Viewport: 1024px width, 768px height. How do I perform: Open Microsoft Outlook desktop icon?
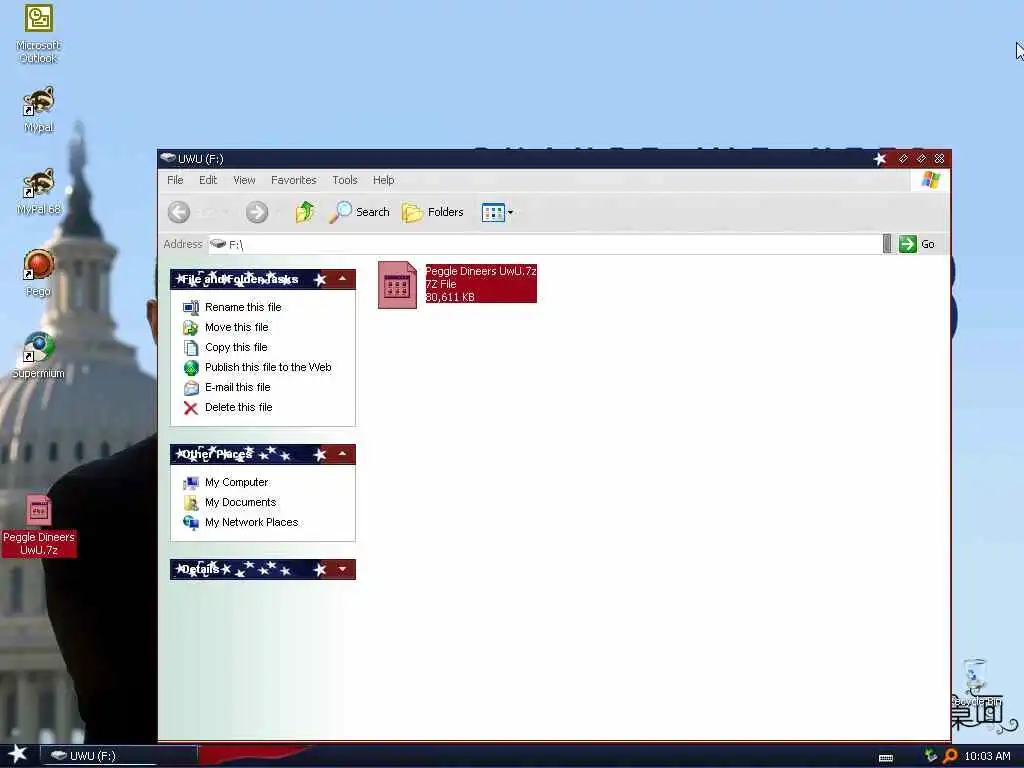coord(39,34)
